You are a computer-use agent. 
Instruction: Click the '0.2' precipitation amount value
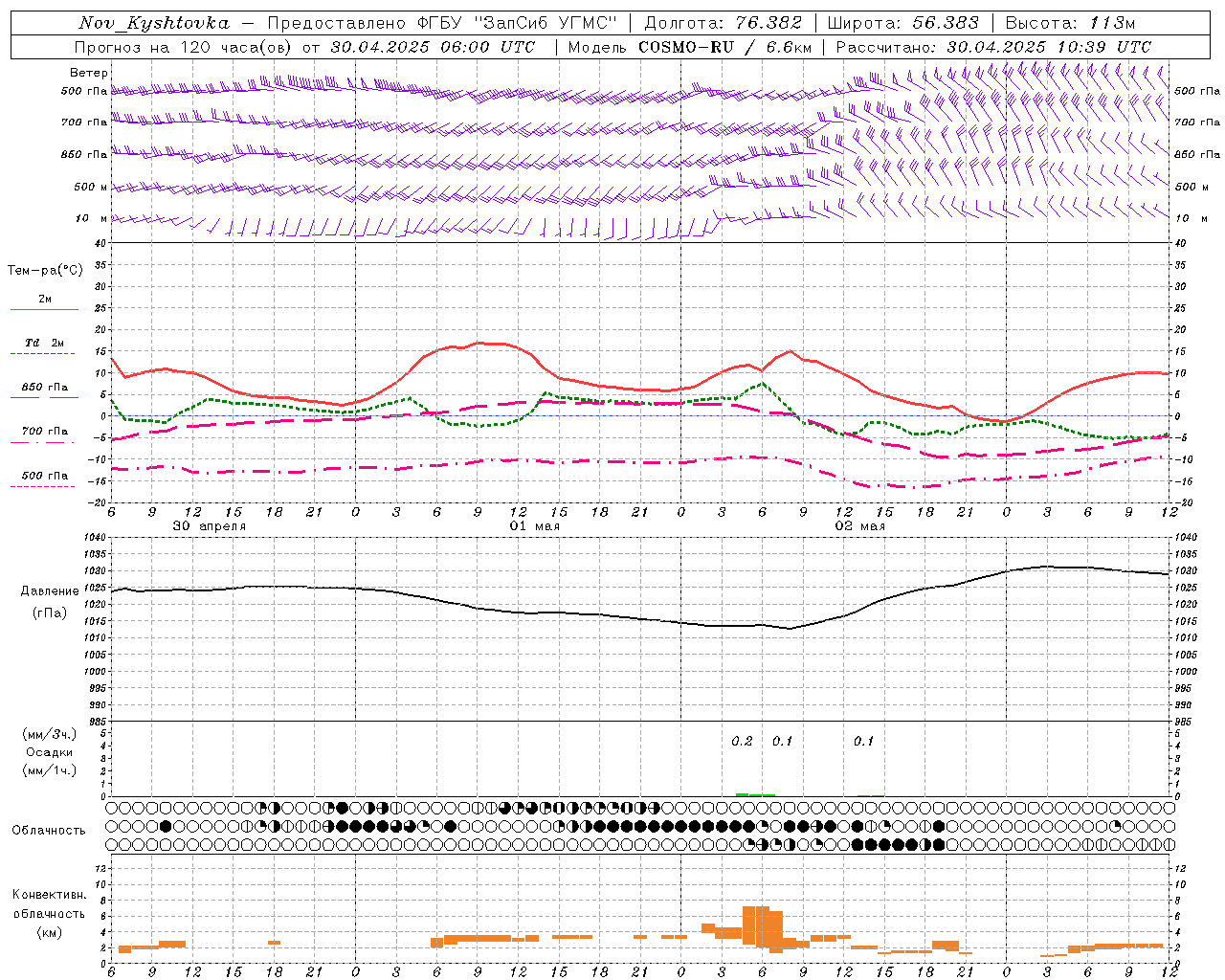pos(742,742)
